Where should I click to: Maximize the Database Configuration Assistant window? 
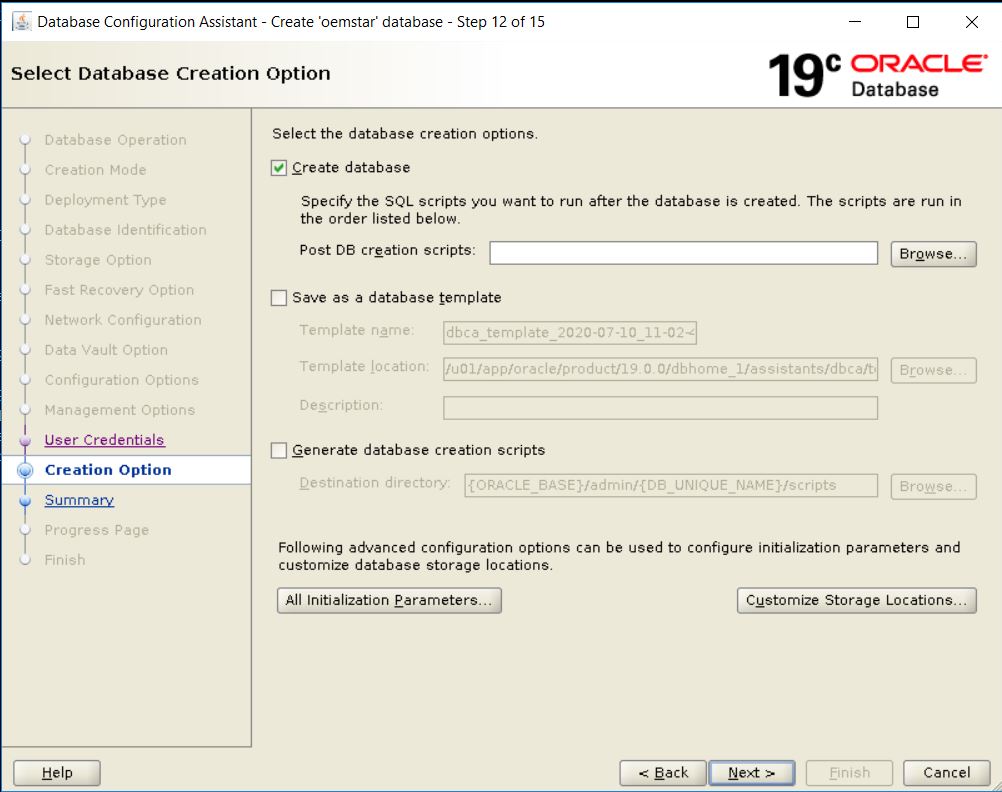coord(912,22)
